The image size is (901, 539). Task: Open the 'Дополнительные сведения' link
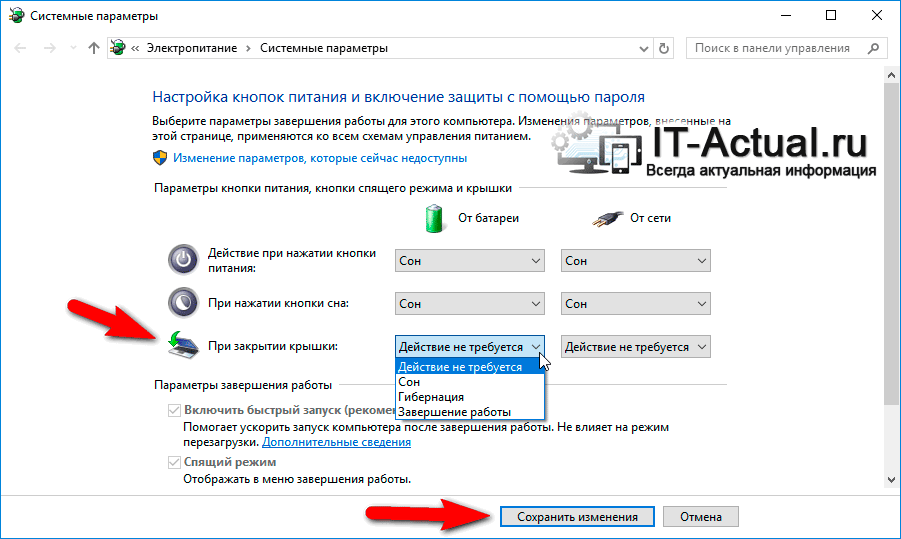[x=337, y=442]
